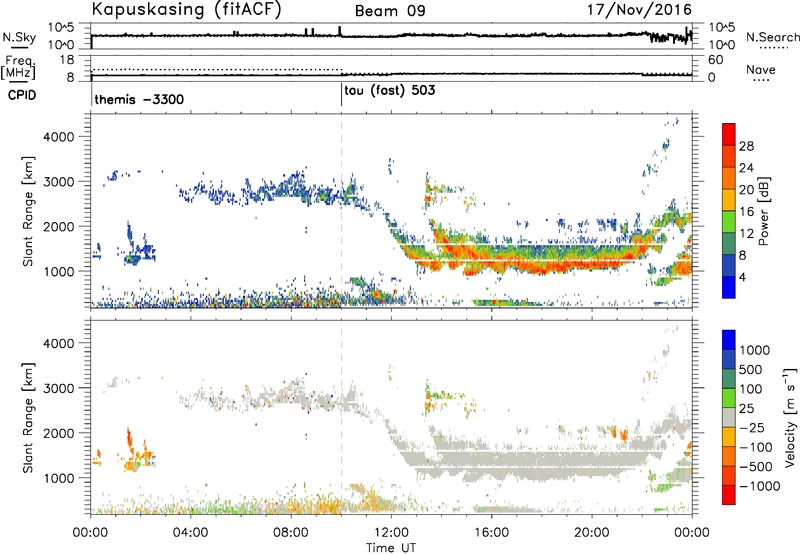Click the '16' tick on power color bar

(x=746, y=212)
